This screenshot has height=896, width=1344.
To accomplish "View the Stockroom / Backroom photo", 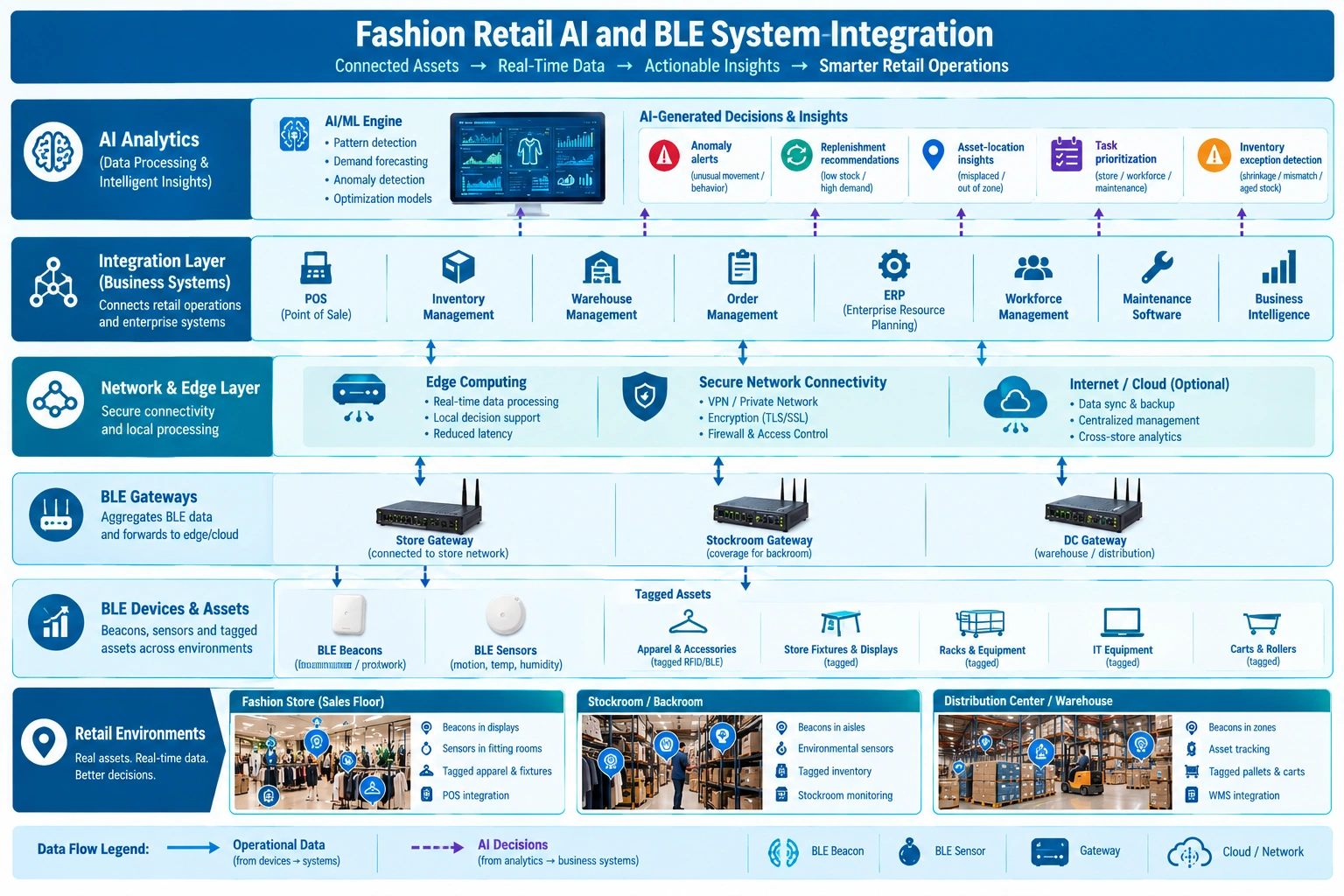I will [x=672, y=762].
